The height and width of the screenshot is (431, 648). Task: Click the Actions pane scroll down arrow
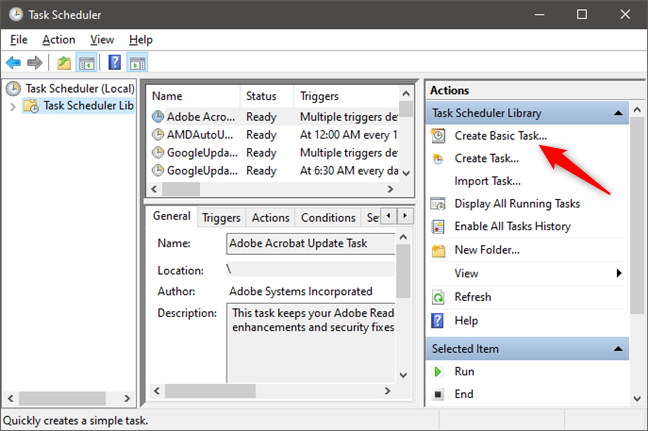(637, 399)
